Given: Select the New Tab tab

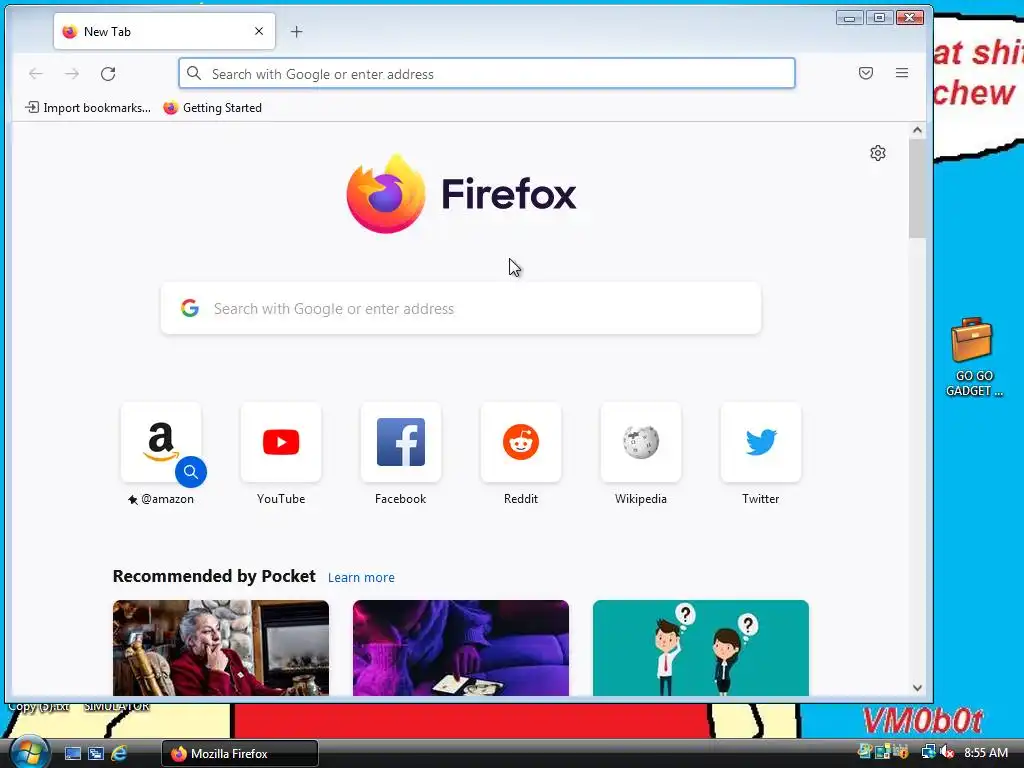Looking at the screenshot, I should coord(165,31).
